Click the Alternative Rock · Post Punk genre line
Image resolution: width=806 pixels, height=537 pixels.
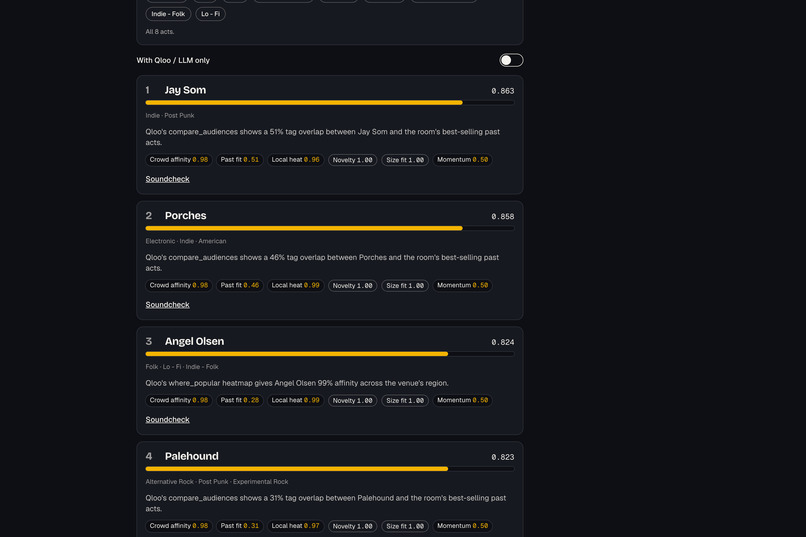(216, 482)
